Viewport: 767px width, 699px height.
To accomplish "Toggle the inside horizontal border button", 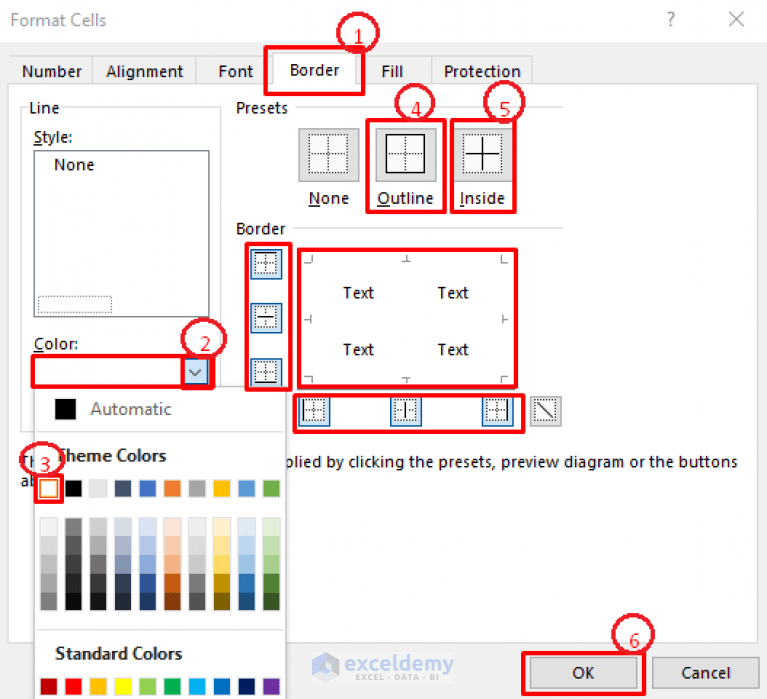I will 266,318.
